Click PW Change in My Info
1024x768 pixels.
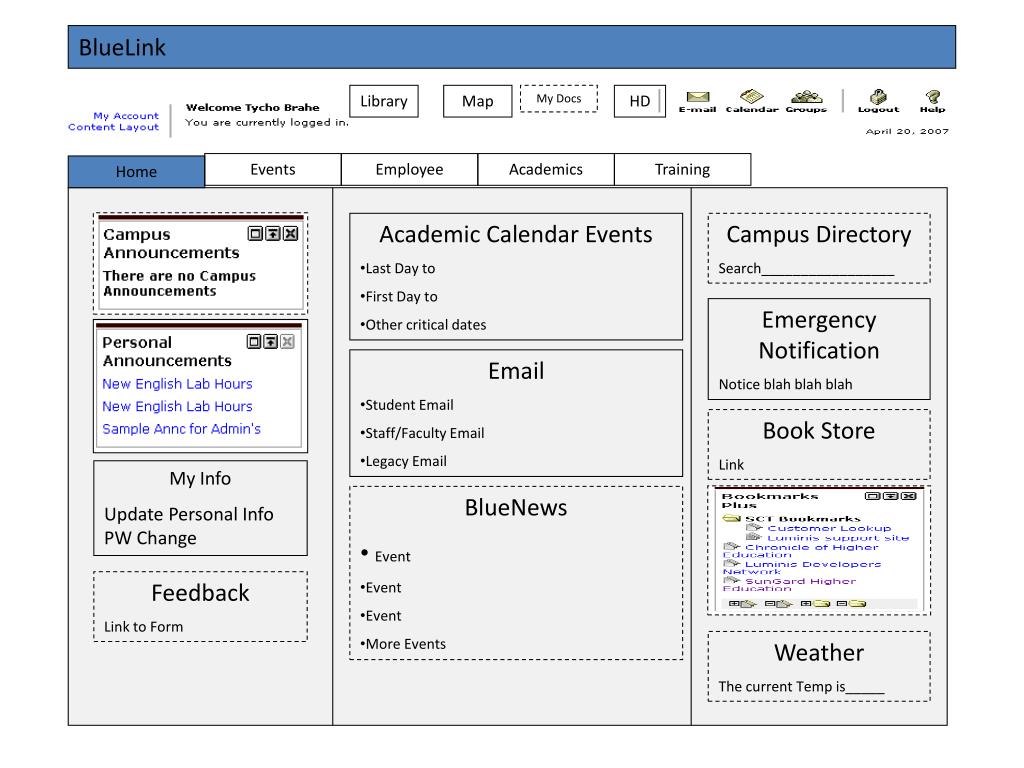(x=150, y=538)
